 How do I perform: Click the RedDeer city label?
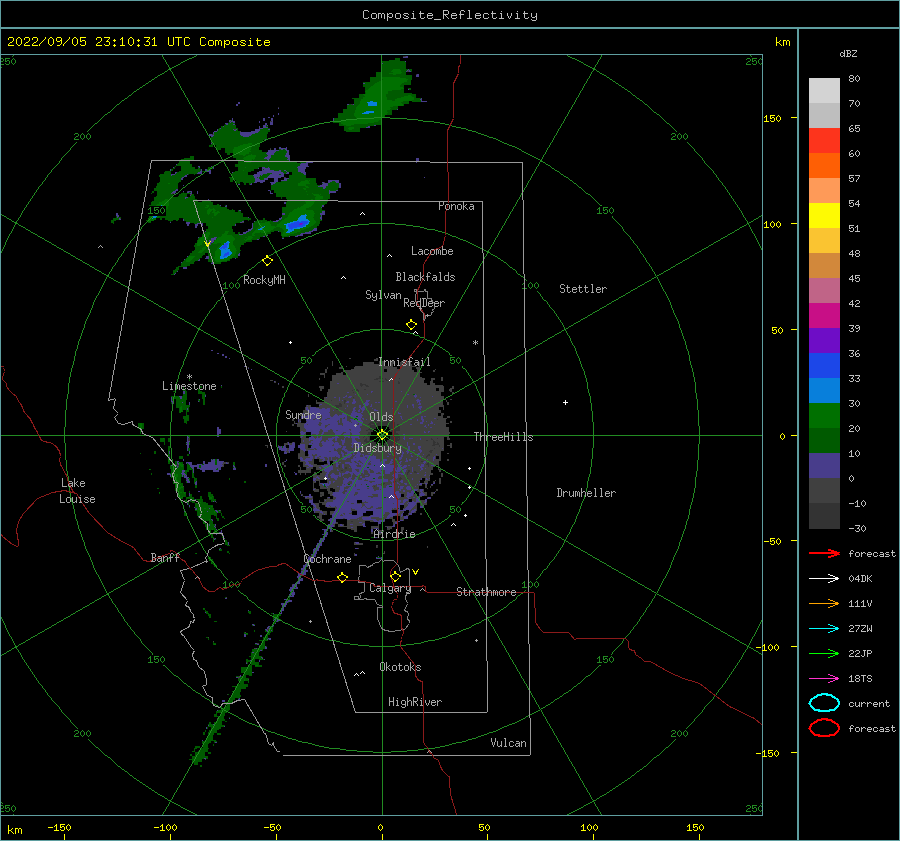point(424,303)
